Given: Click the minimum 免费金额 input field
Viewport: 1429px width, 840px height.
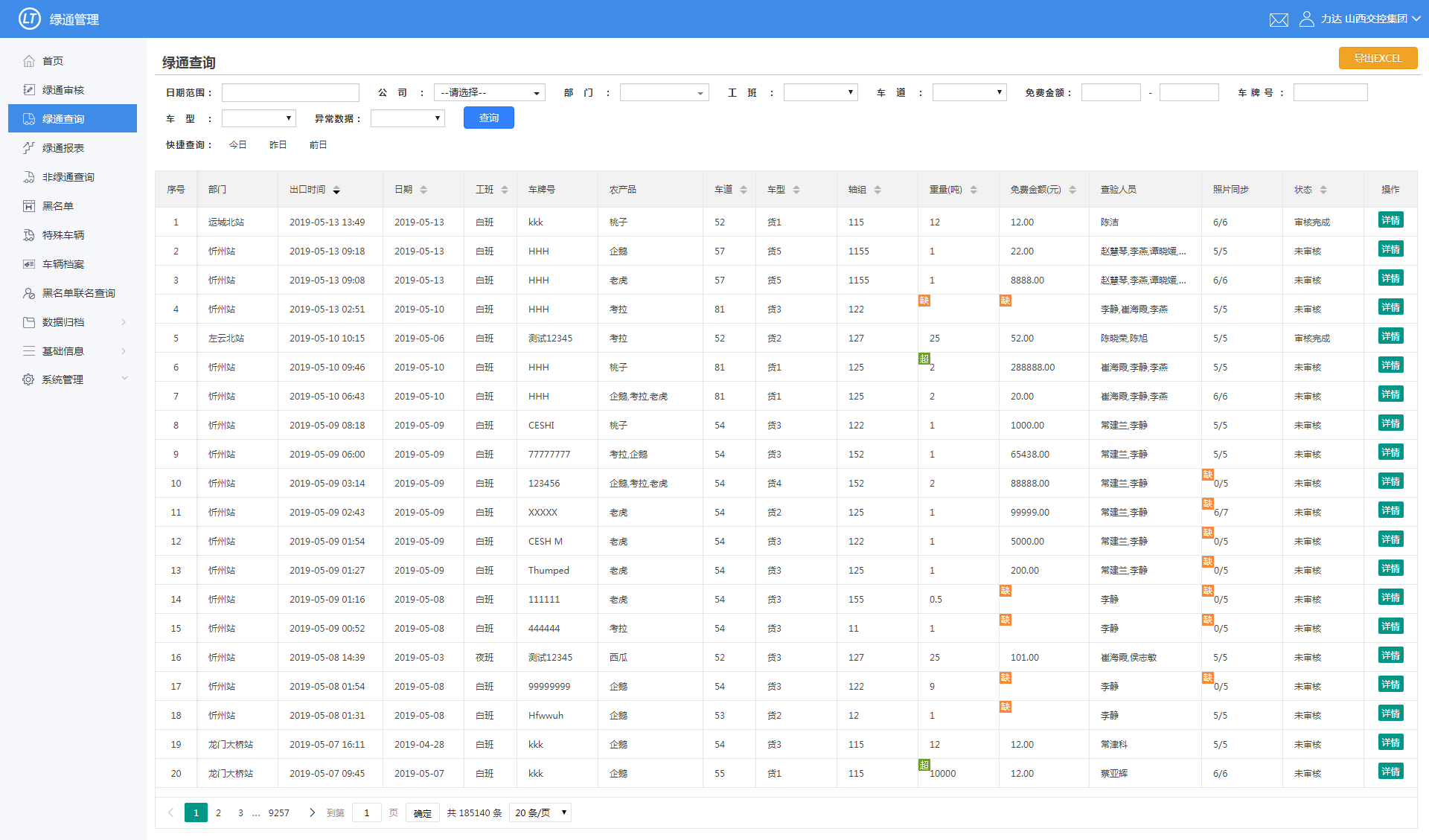Looking at the screenshot, I should (1111, 92).
